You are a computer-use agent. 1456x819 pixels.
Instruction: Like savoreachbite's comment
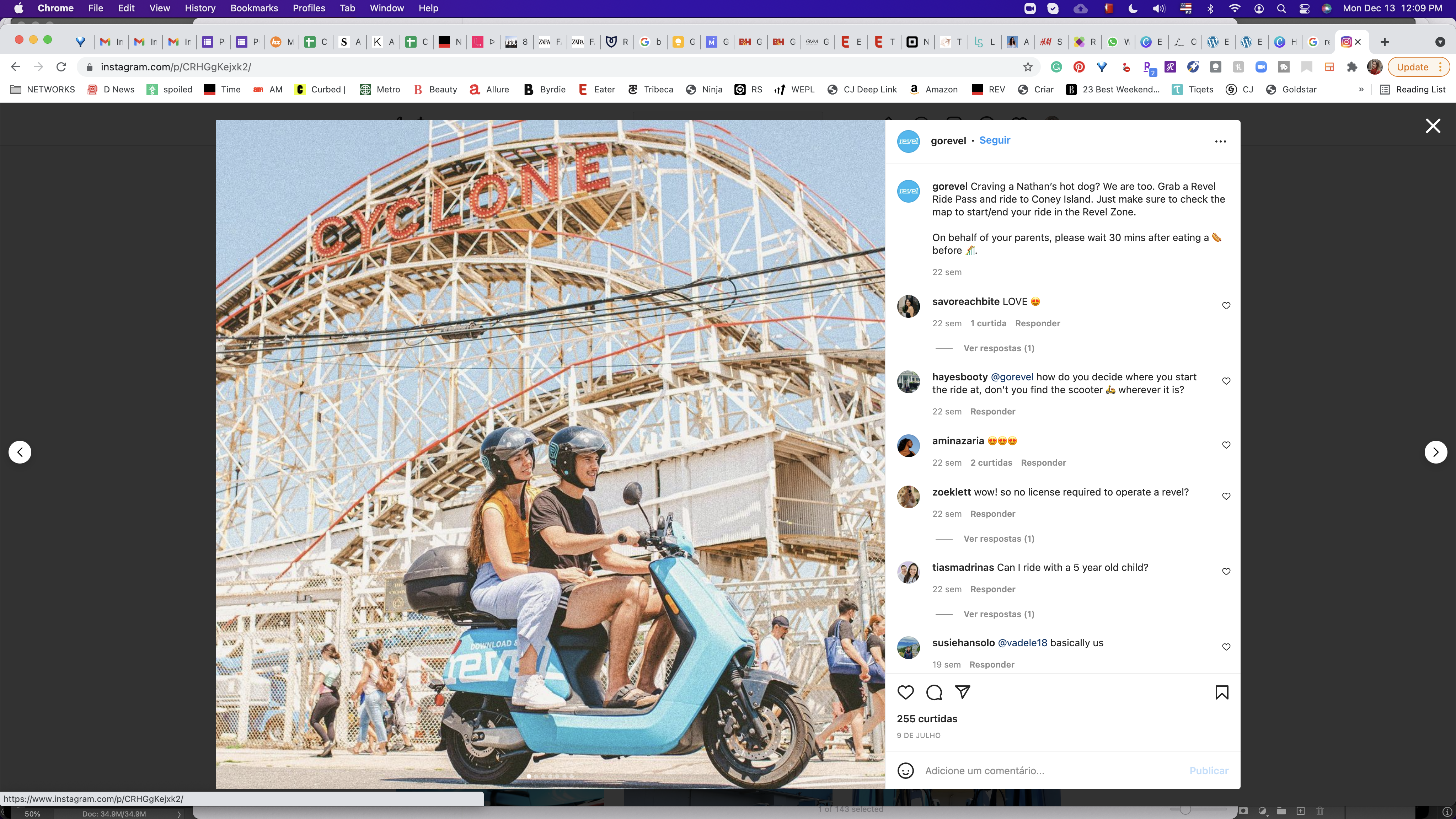coord(1226,306)
